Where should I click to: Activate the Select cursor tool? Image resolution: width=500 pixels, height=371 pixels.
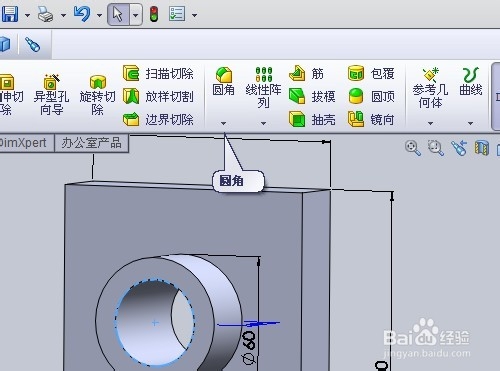[x=118, y=15]
